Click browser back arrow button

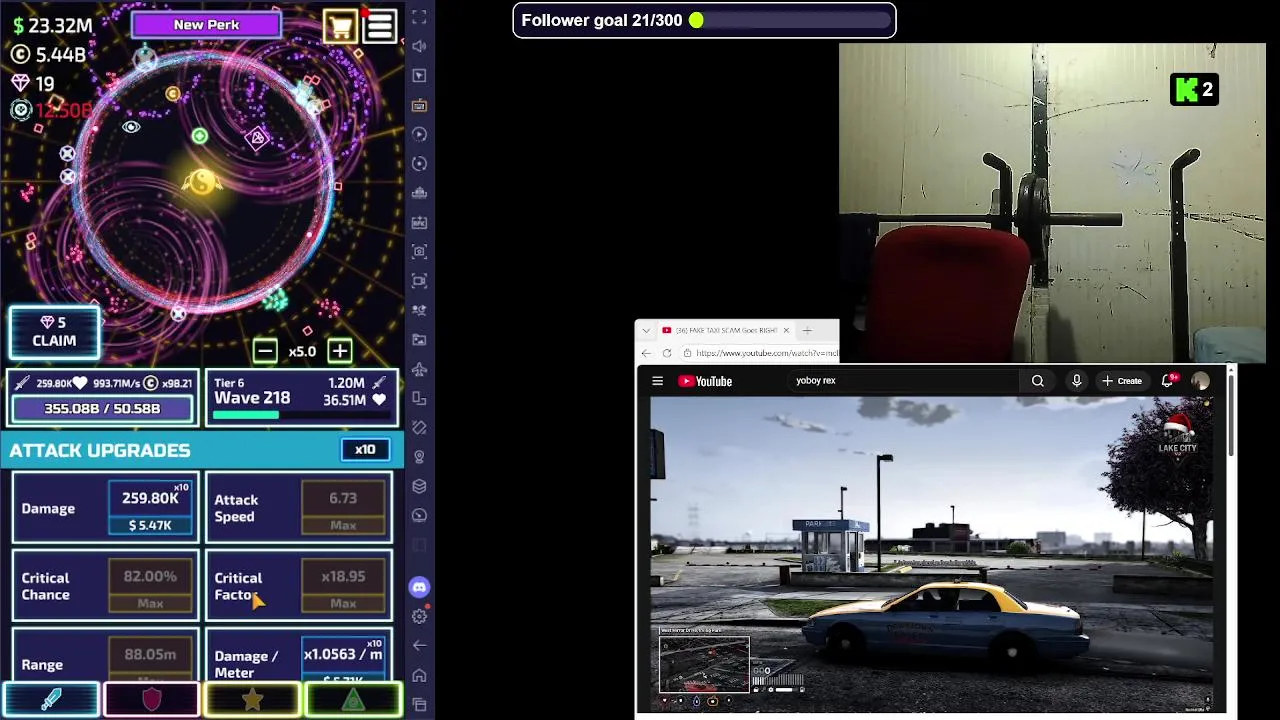(x=646, y=353)
